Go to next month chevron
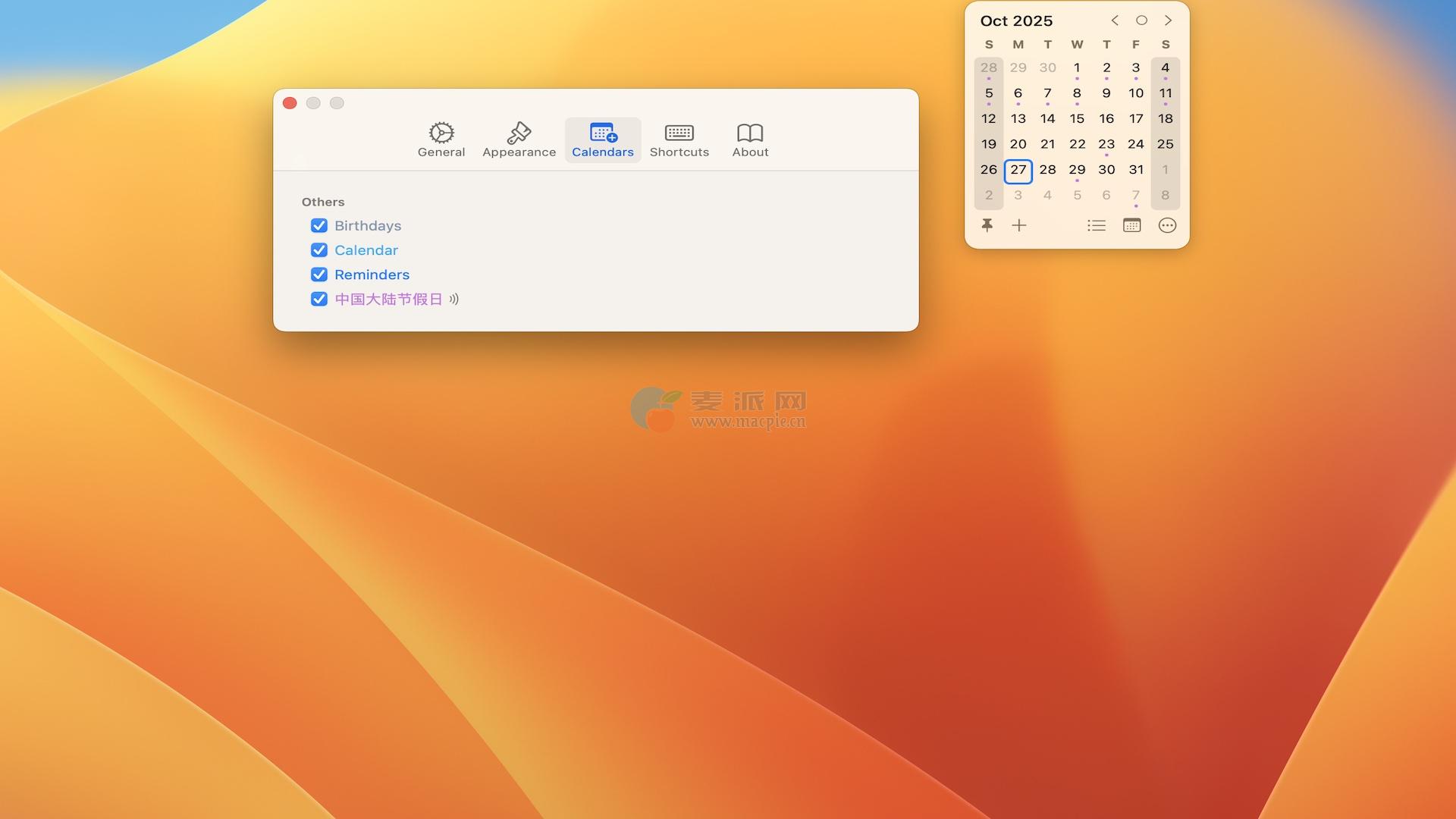Image resolution: width=1456 pixels, height=819 pixels. pos(1168,20)
